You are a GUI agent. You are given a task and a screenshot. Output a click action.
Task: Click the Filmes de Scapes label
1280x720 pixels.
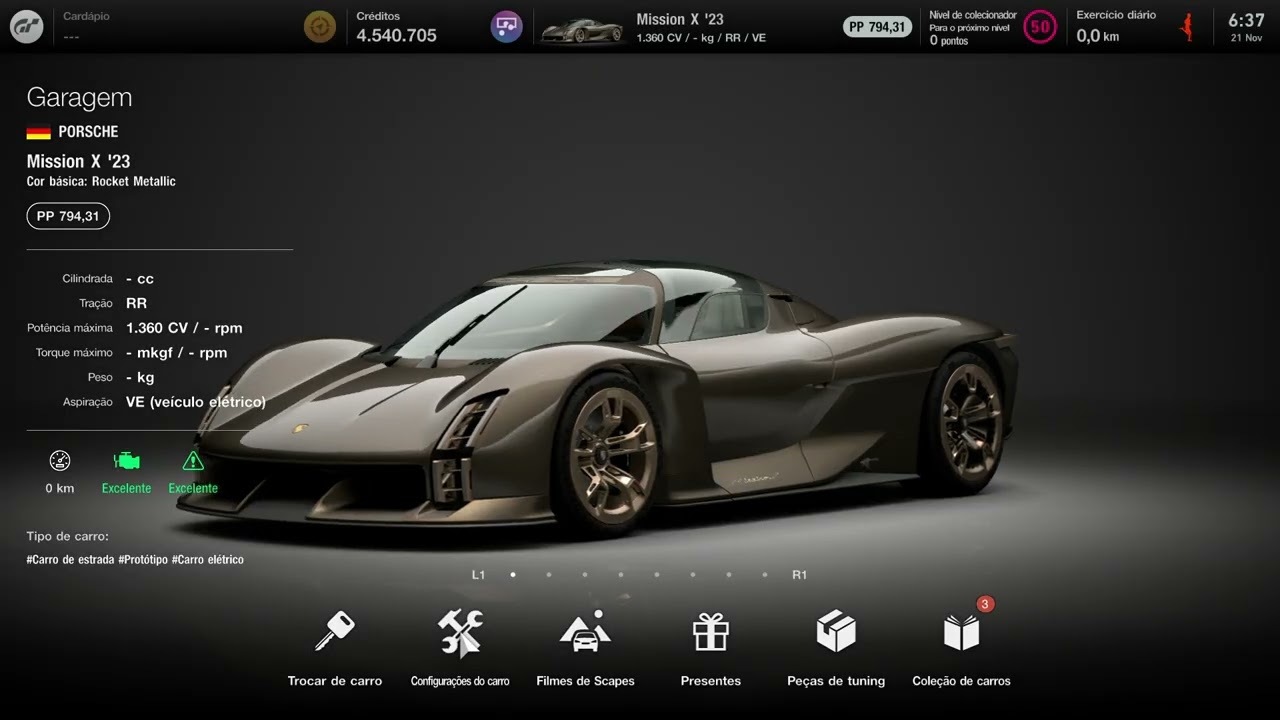click(x=585, y=681)
